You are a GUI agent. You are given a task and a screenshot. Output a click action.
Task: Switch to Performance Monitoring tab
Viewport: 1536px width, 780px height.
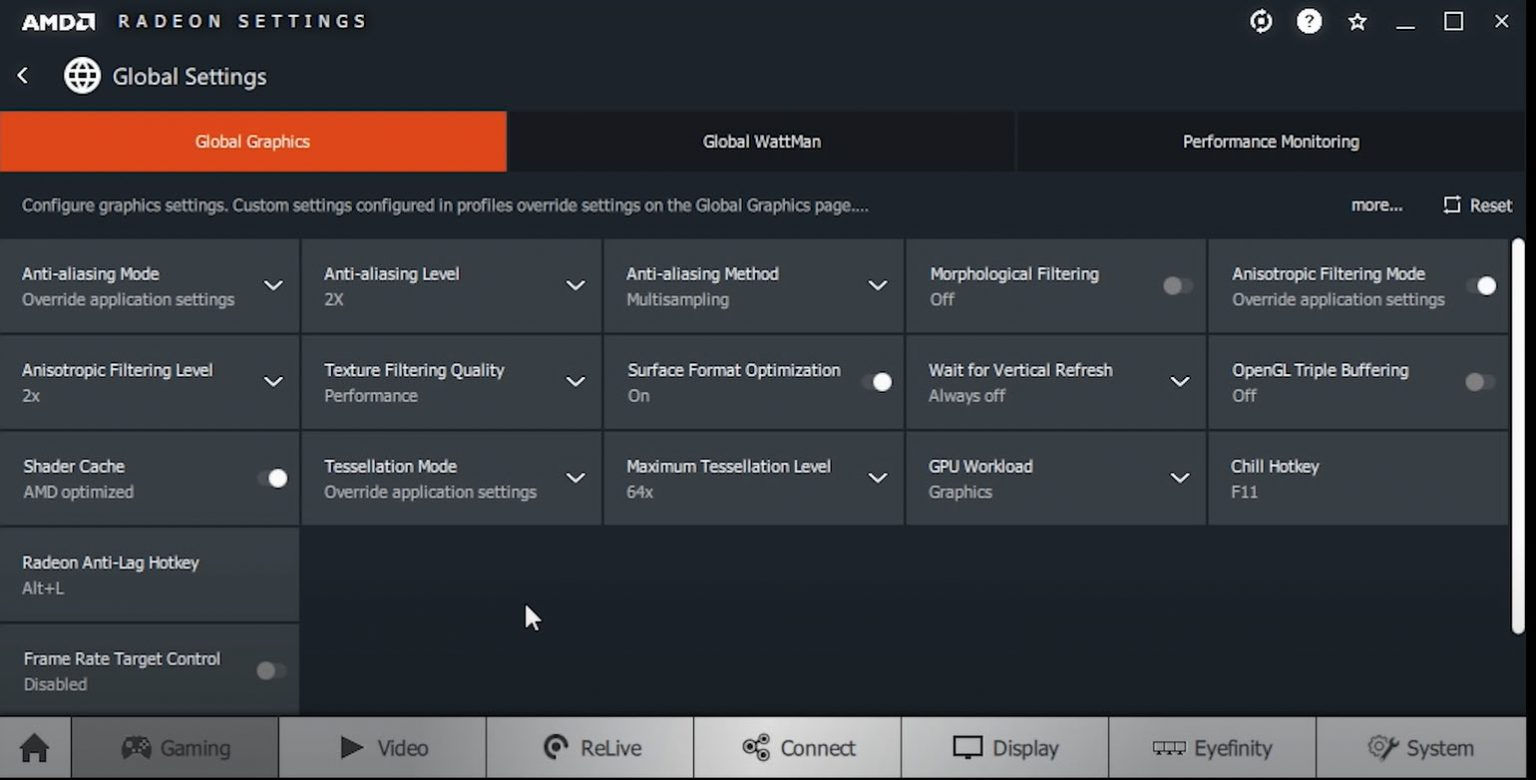tap(1270, 141)
